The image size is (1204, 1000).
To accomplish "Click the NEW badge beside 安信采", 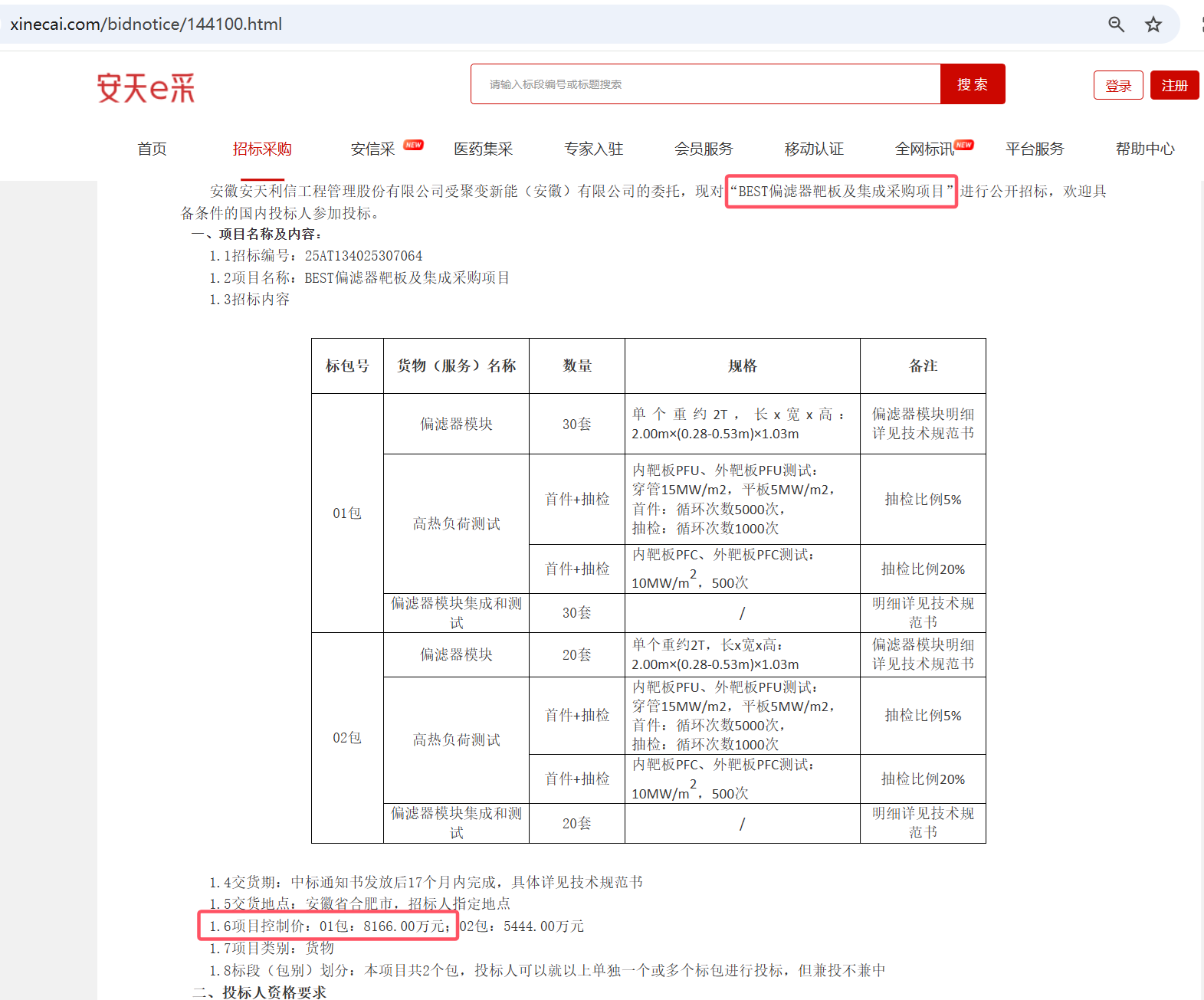I will [414, 144].
